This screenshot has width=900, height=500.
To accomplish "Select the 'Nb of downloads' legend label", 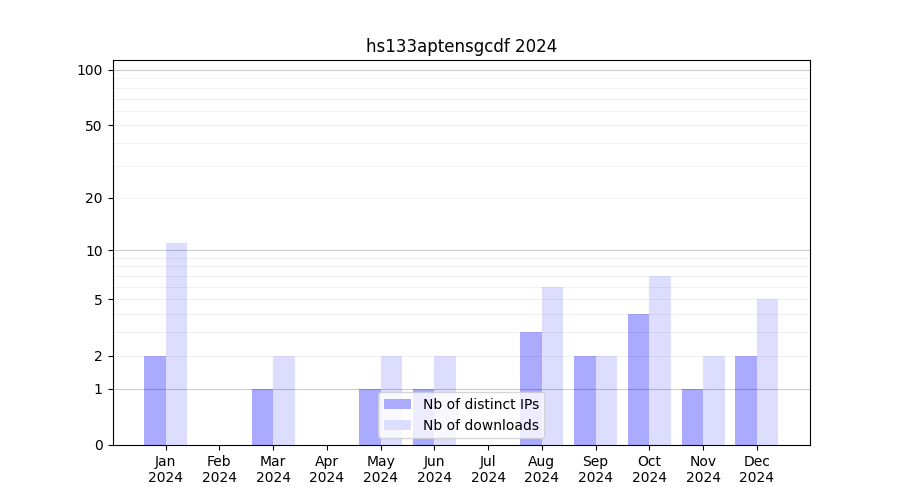I will click(x=480, y=425).
